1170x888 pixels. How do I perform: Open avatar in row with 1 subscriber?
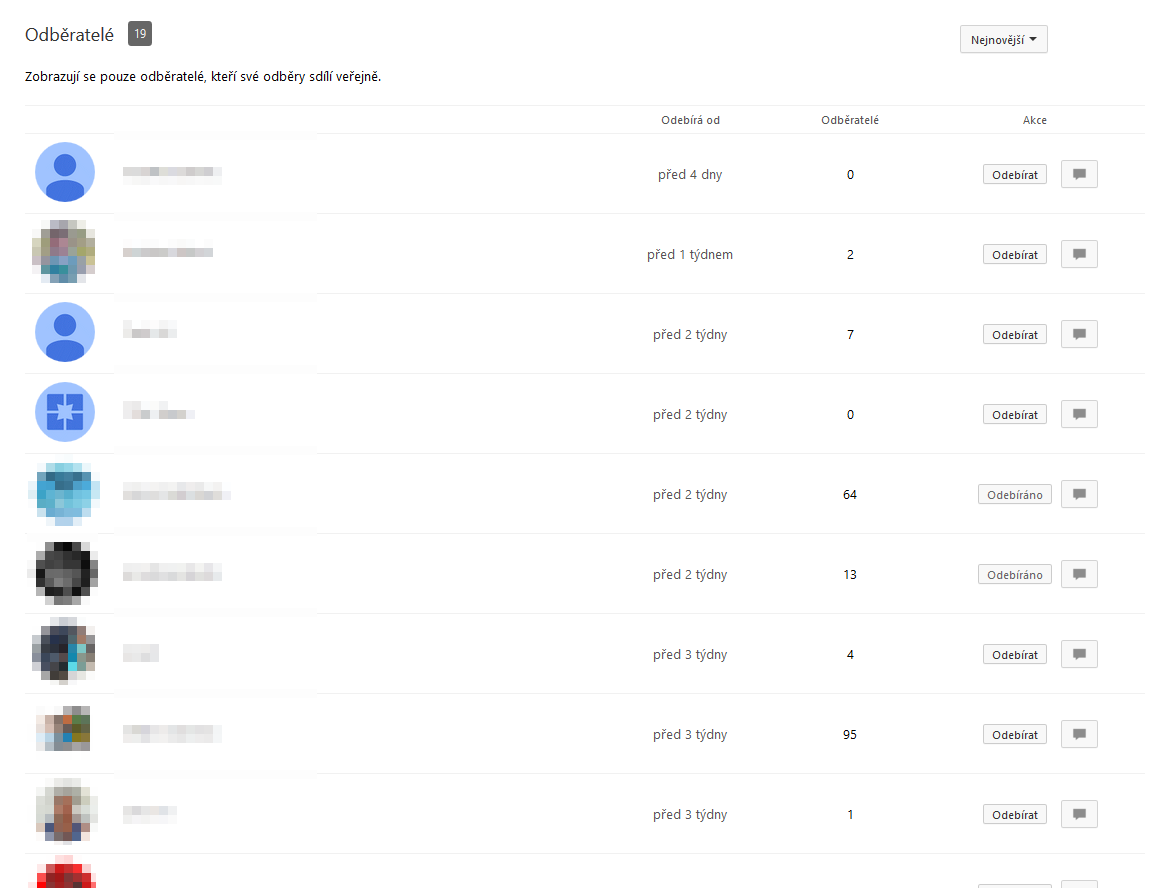(x=65, y=810)
